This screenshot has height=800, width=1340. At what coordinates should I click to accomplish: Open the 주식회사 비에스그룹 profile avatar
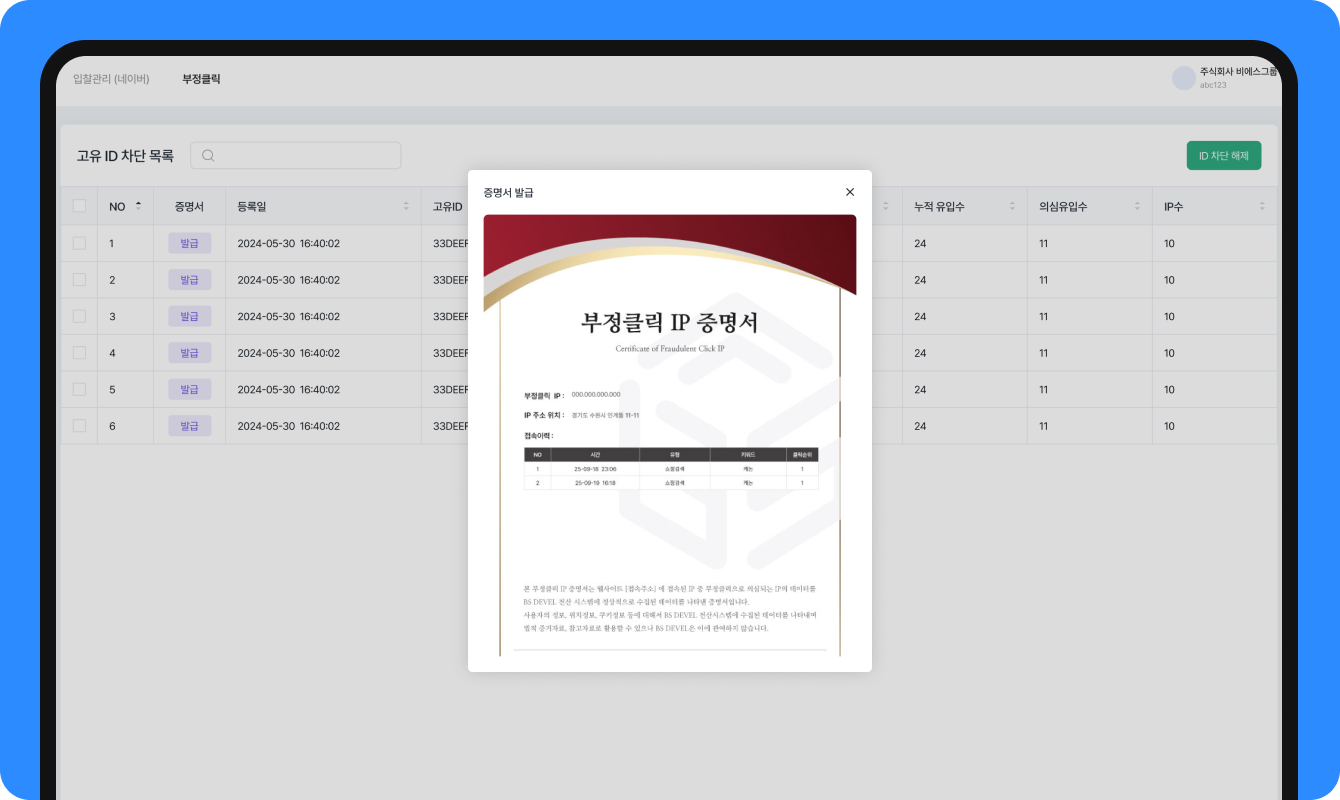point(1183,77)
